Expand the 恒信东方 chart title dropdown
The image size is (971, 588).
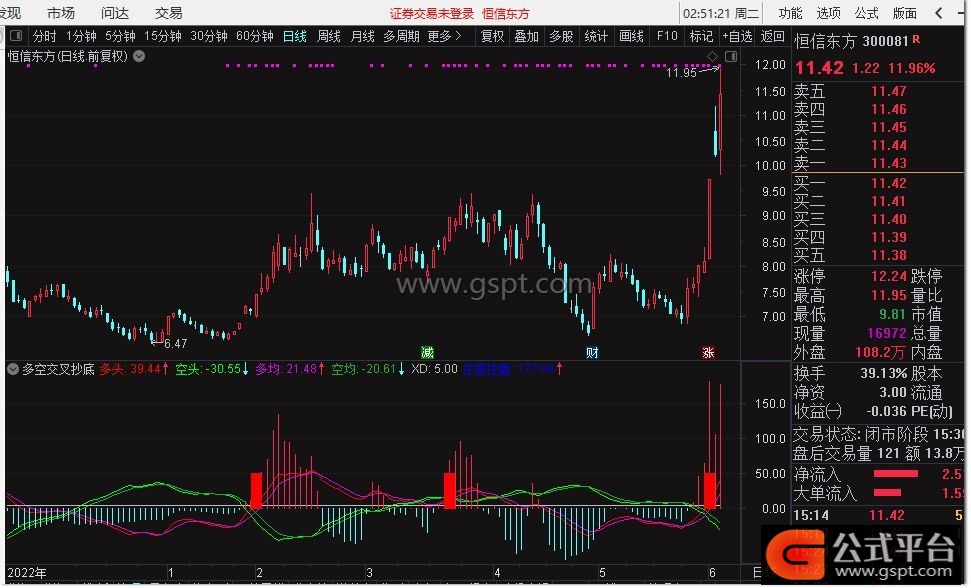click(139, 56)
